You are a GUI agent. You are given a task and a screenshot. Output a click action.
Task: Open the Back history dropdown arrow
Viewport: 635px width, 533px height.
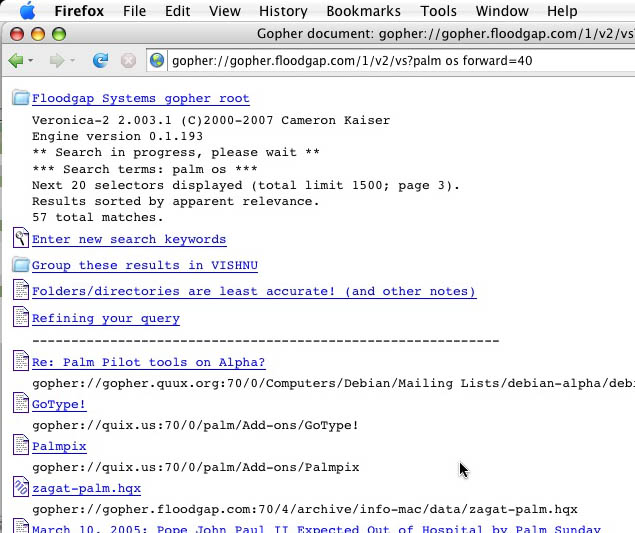point(31,61)
